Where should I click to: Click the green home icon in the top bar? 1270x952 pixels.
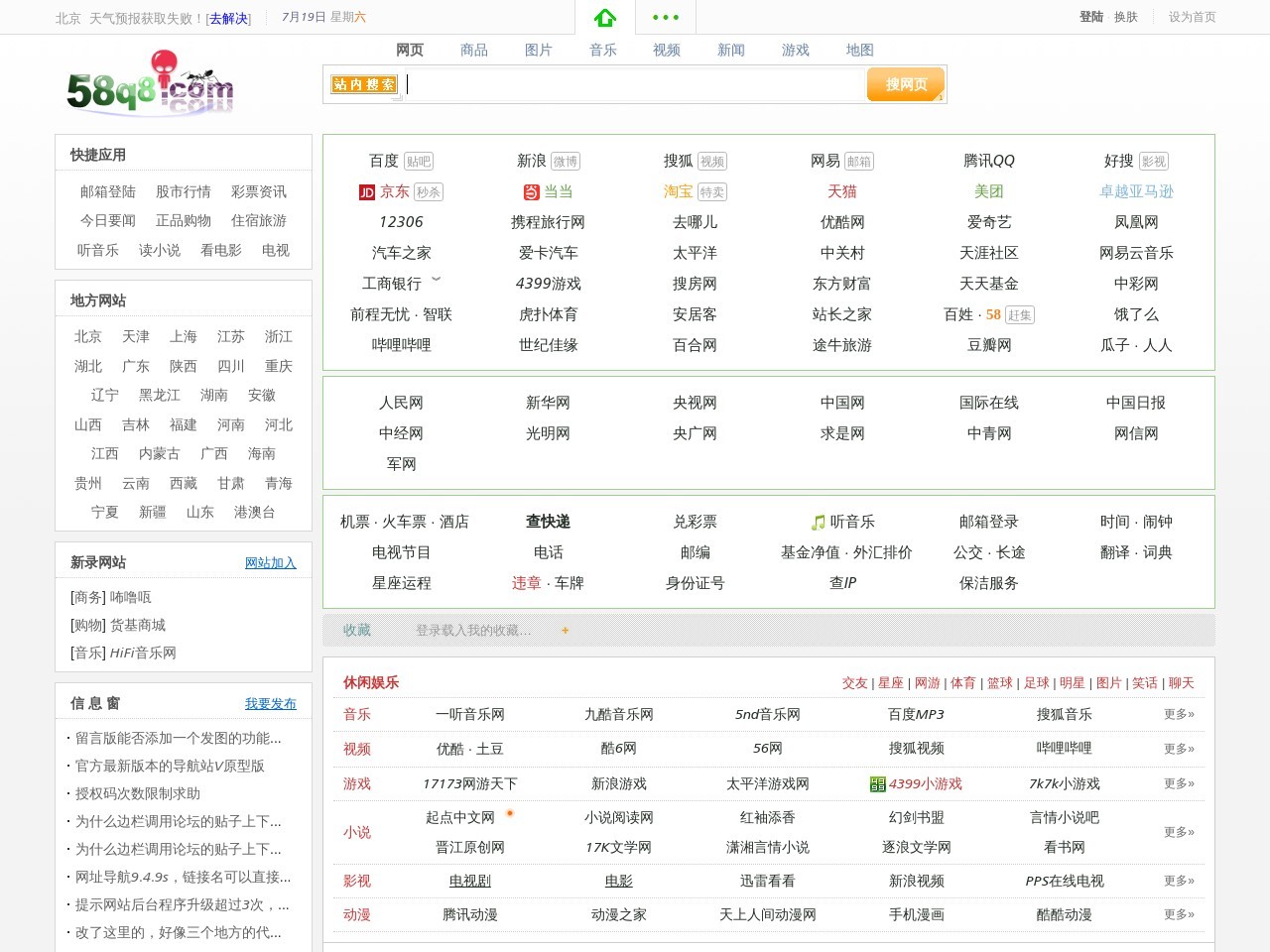pyautogui.click(x=606, y=17)
